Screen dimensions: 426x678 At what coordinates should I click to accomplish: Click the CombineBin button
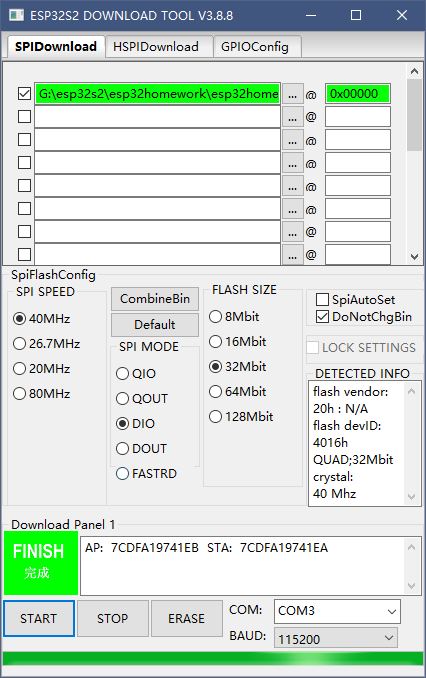155,299
